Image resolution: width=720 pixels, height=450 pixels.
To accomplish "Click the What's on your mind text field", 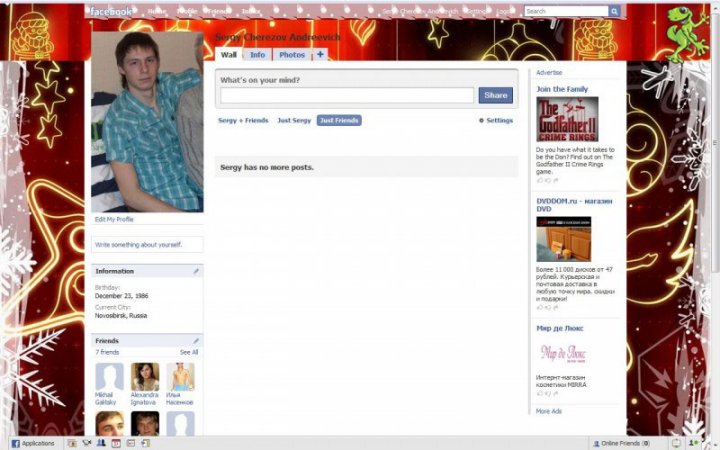I will point(347,96).
